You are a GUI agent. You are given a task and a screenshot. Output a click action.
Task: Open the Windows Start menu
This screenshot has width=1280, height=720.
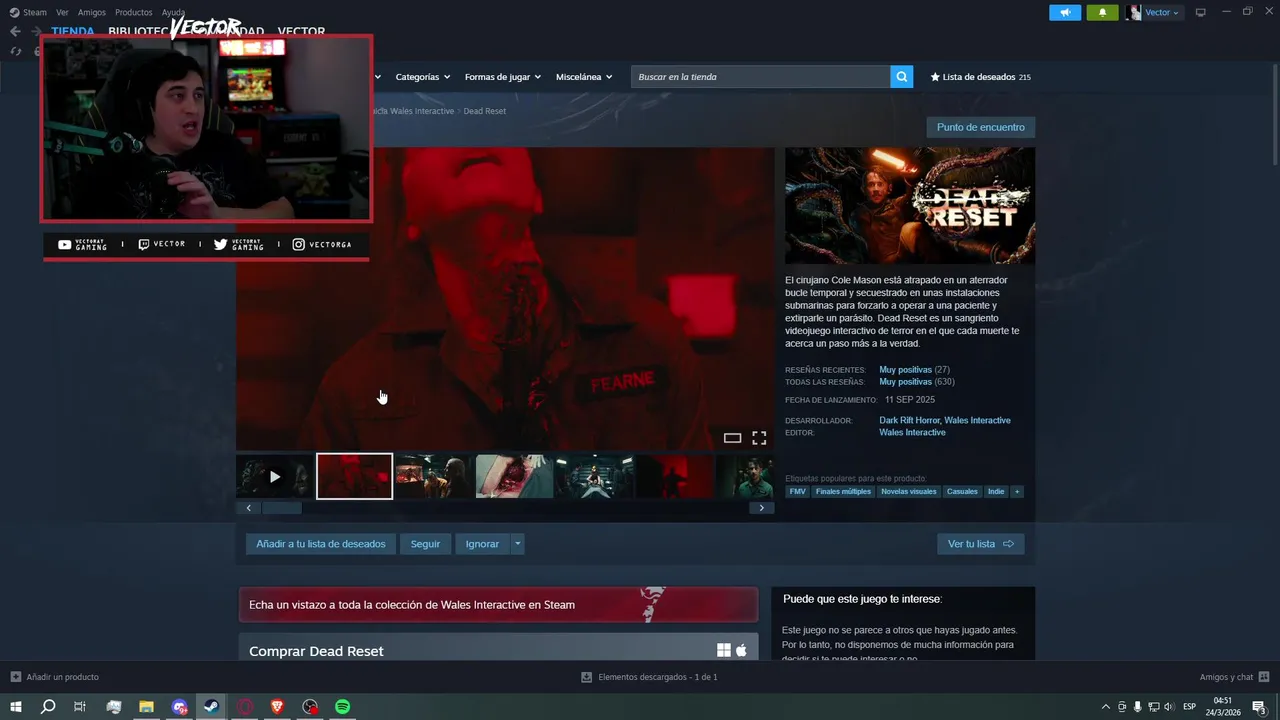[x=16, y=707]
